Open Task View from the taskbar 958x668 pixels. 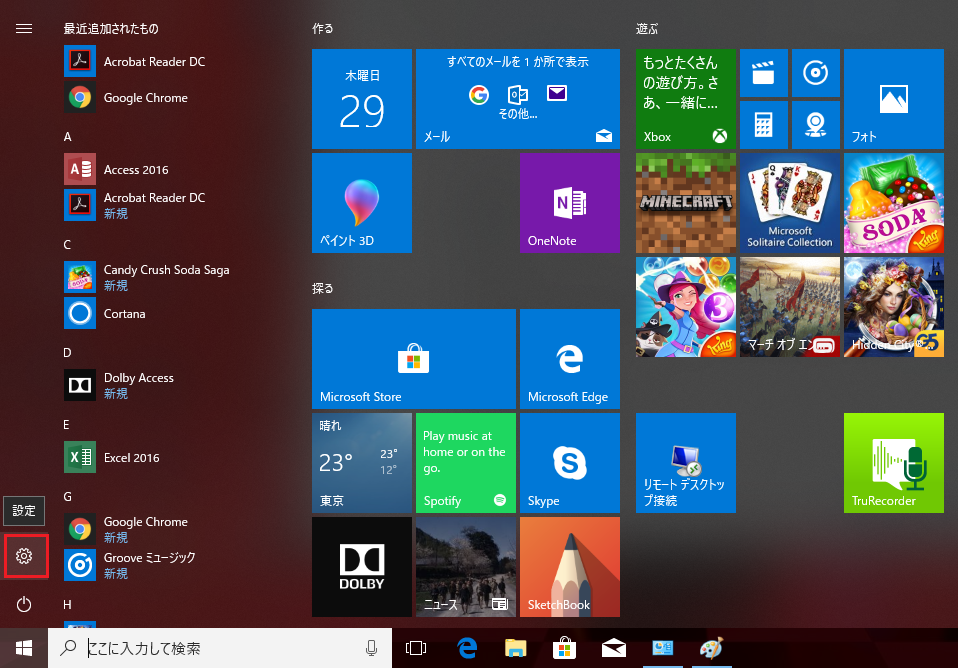pyautogui.click(x=416, y=648)
